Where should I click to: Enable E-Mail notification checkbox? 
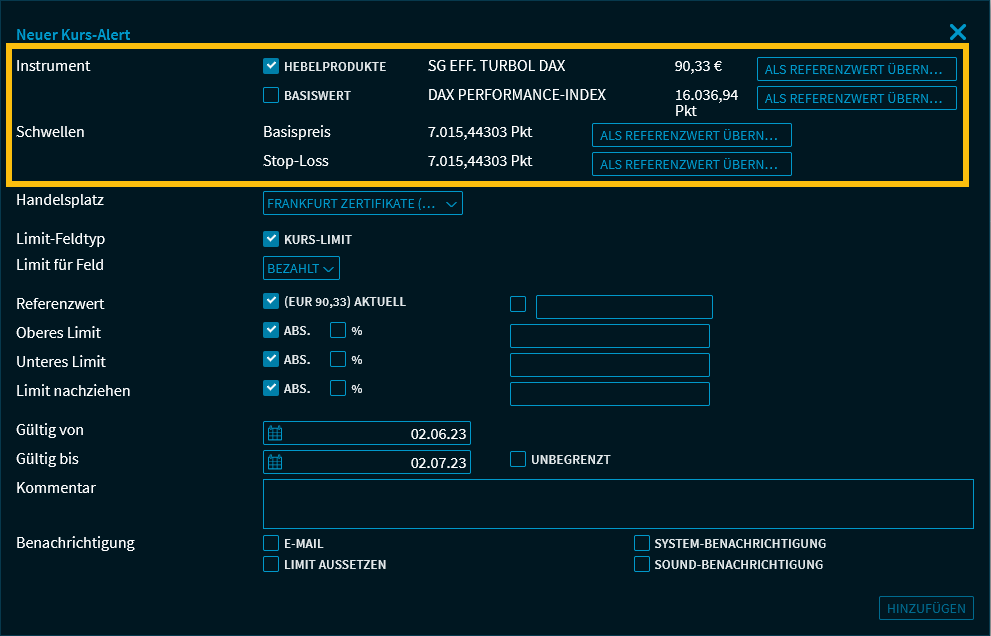coord(271,543)
